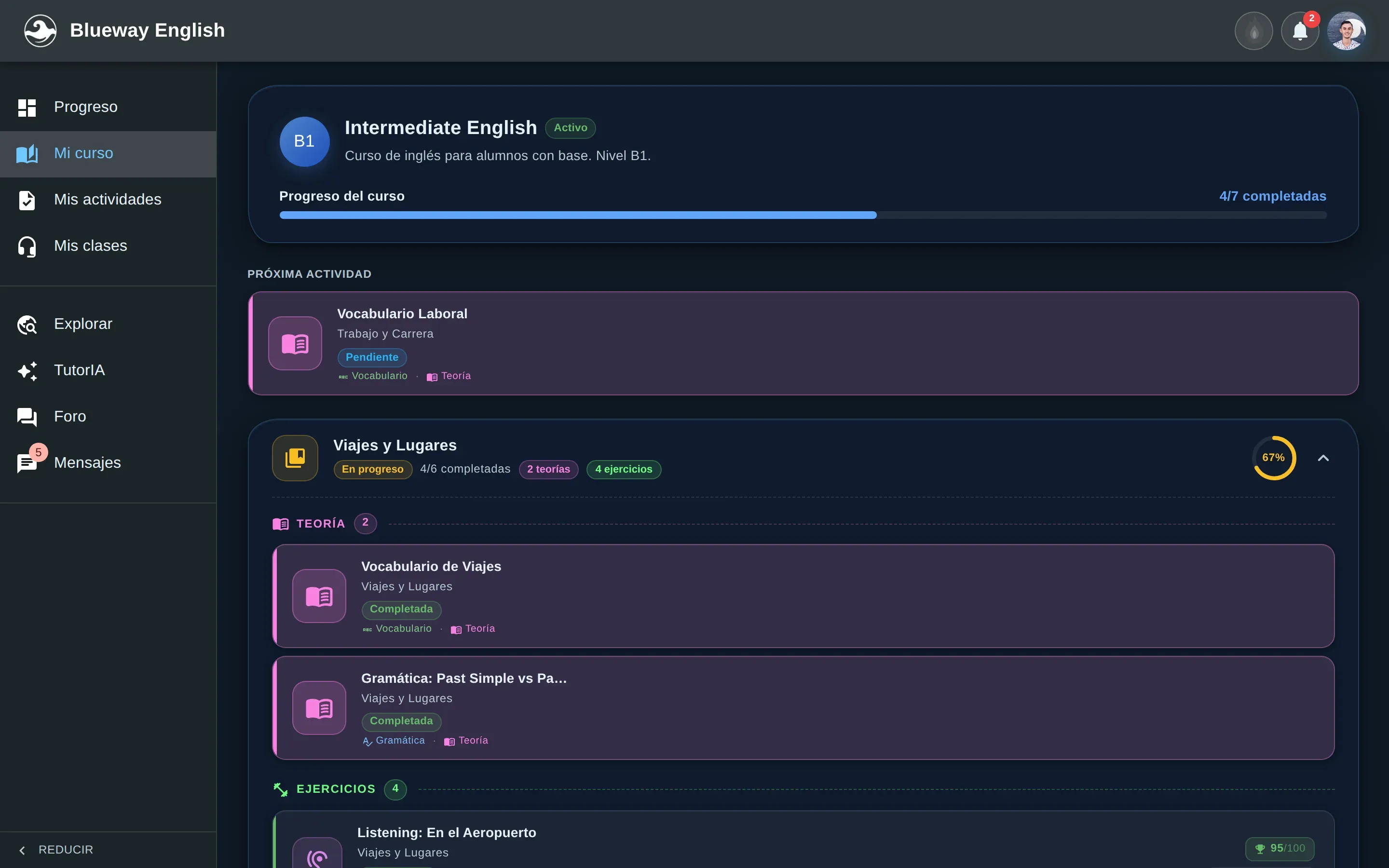Screen dimensions: 1389x868
Task: Open the streak flame icon
Action: click(x=1253, y=31)
